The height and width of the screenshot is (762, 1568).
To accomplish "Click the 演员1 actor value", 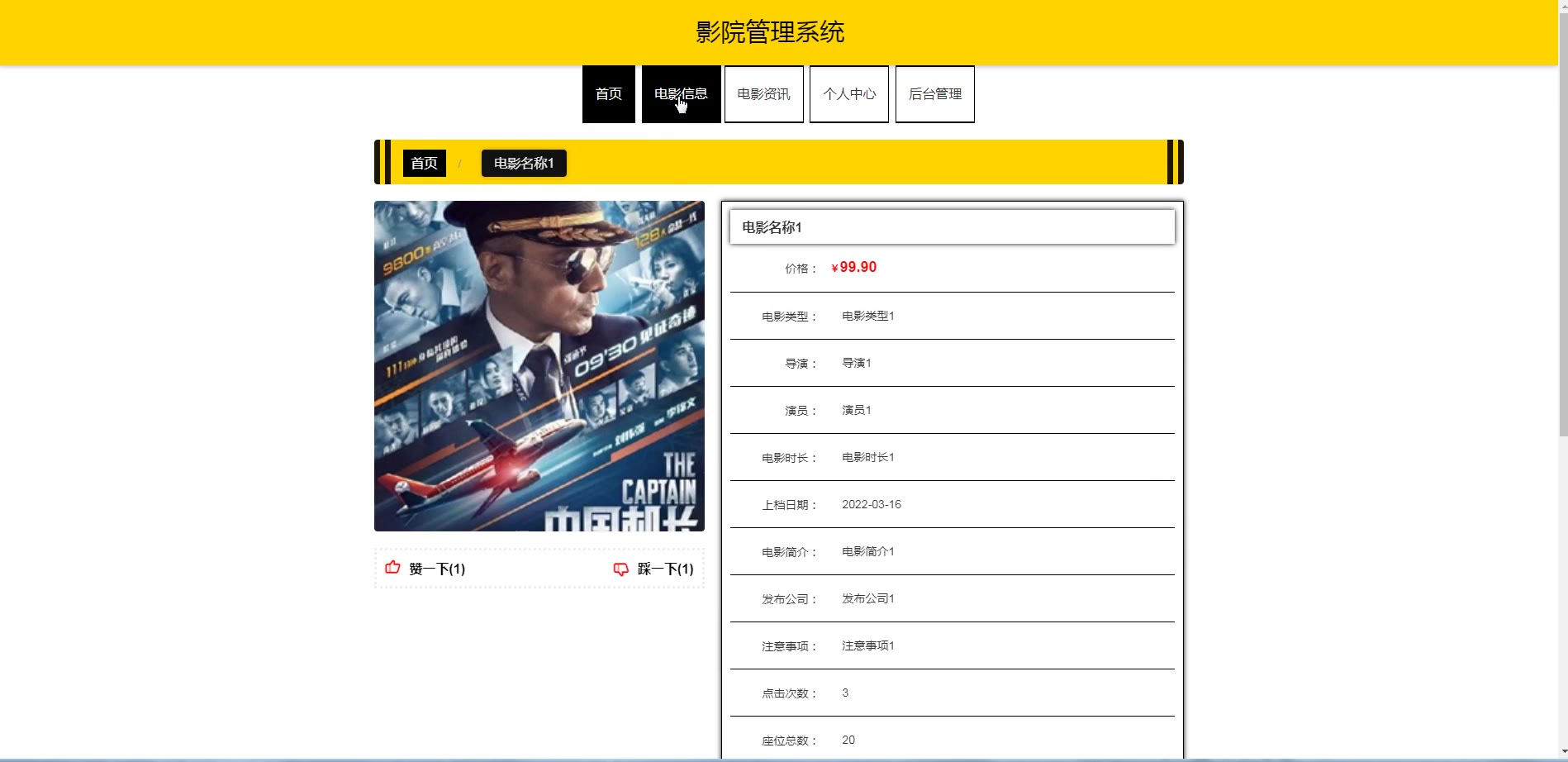I will 857,410.
